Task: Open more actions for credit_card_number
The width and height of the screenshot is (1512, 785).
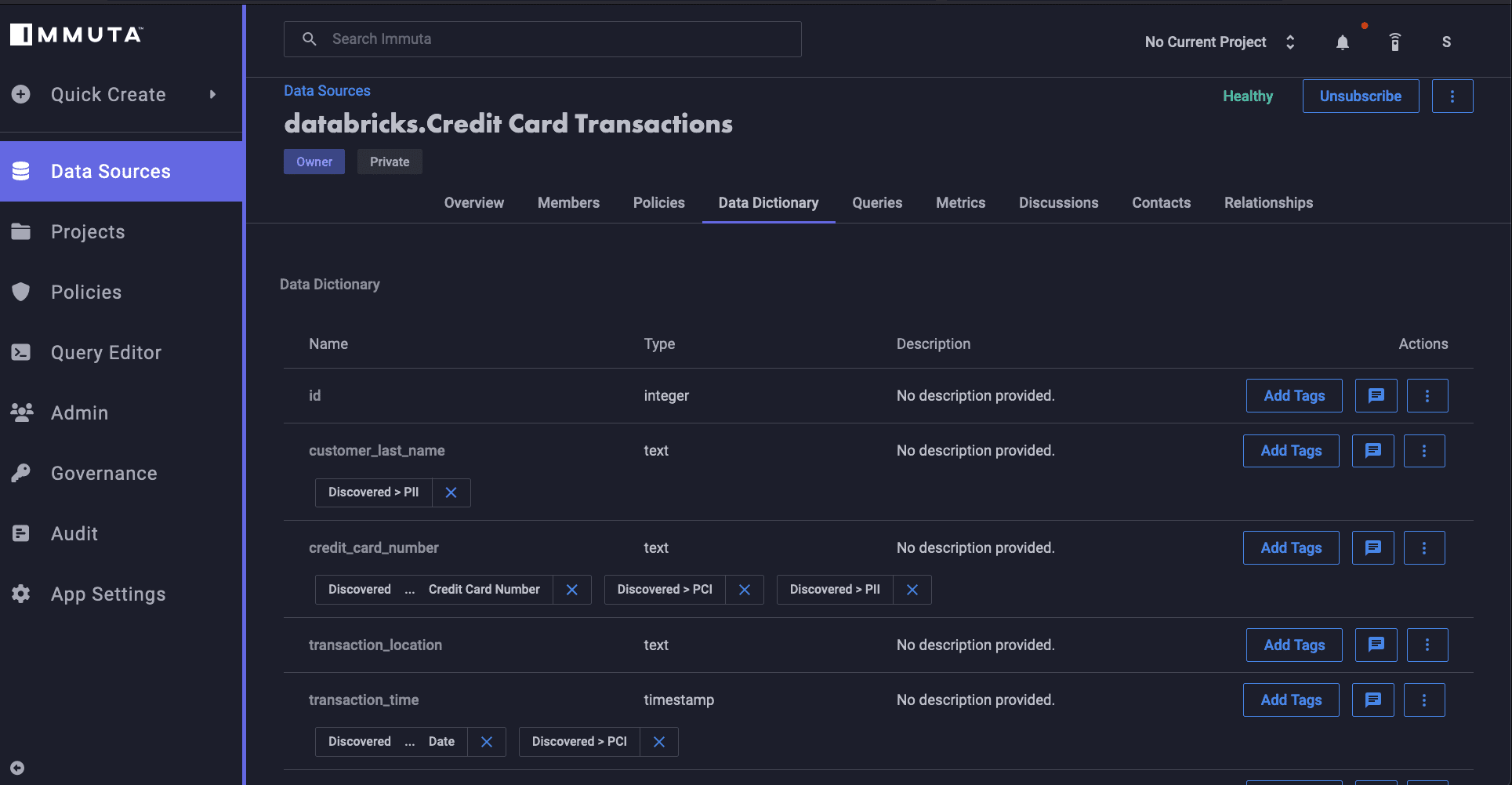Action: (x=1424, y=548)
